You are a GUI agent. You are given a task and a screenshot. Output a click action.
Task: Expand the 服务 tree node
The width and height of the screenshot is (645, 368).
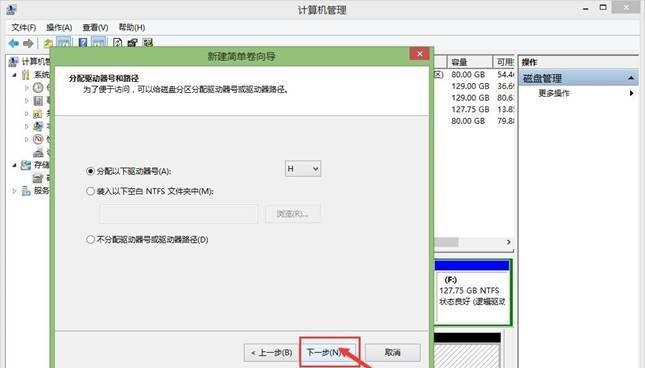15,191
